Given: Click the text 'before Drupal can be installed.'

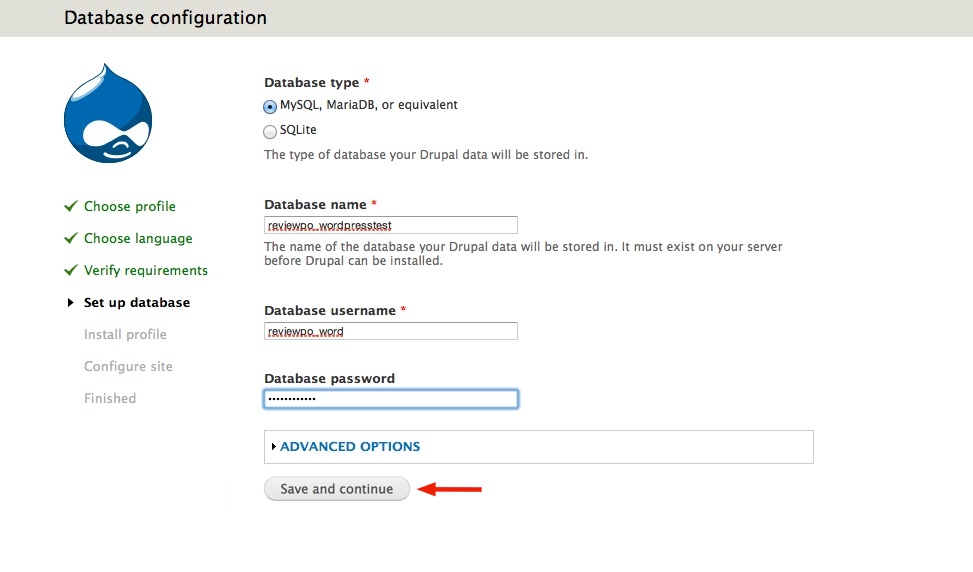Looking at the screenshot, I should tap(354, 261).
